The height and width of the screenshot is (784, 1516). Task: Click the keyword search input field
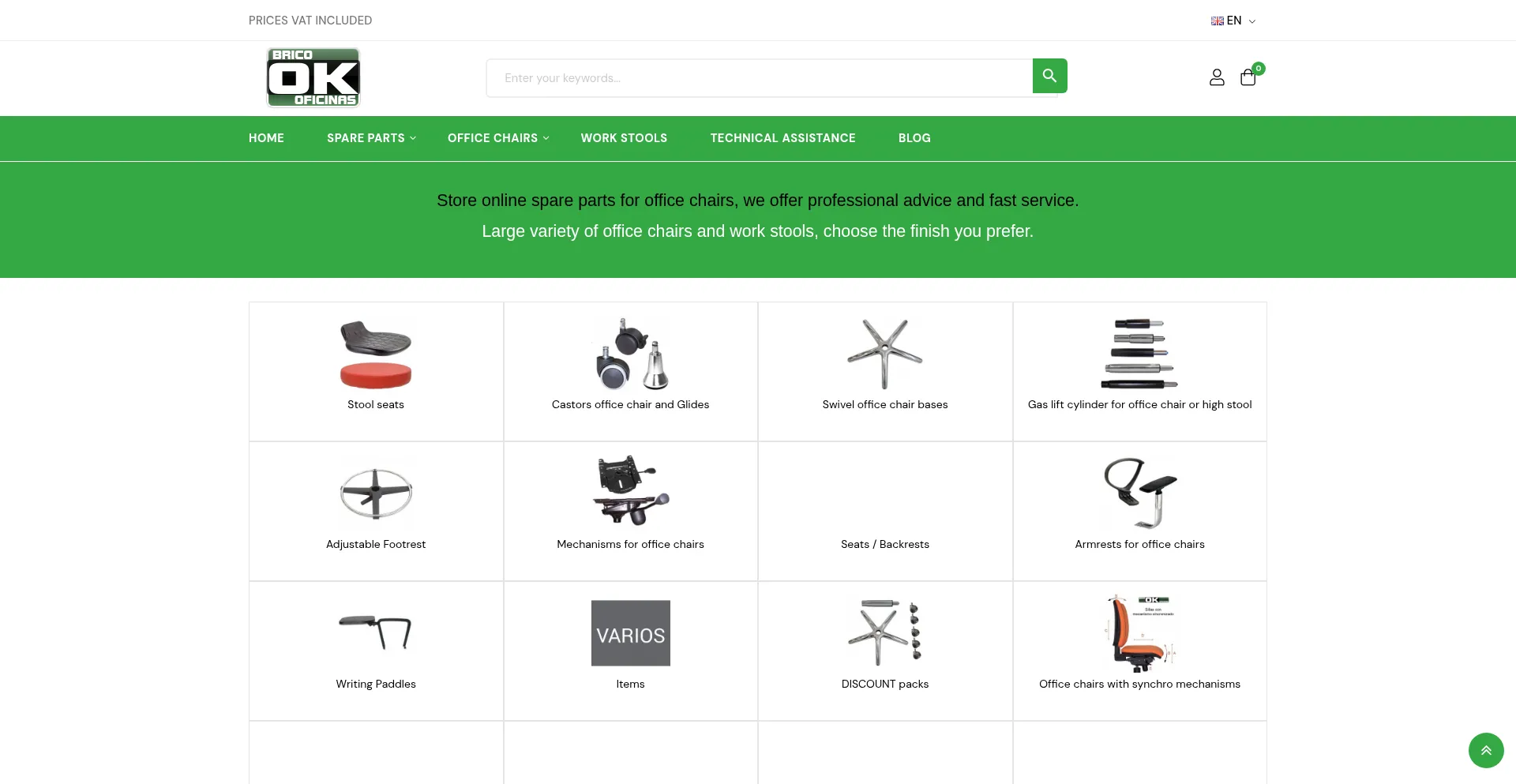pos(758,78)
